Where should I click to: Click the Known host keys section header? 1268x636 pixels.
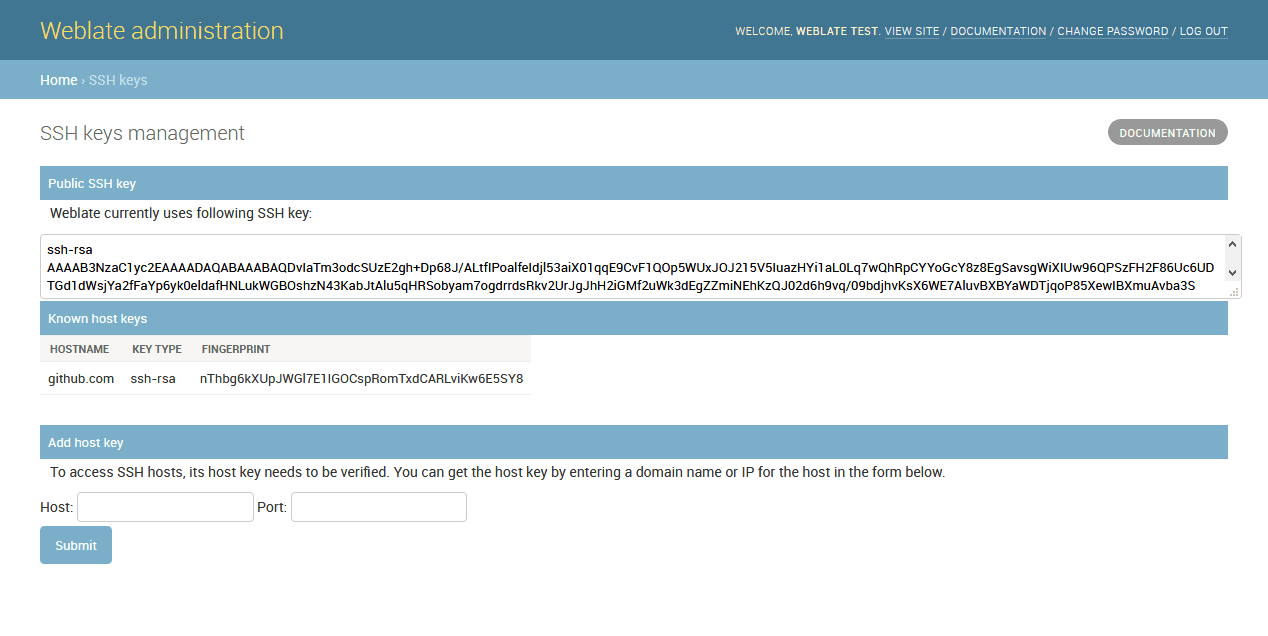point(634,318)
